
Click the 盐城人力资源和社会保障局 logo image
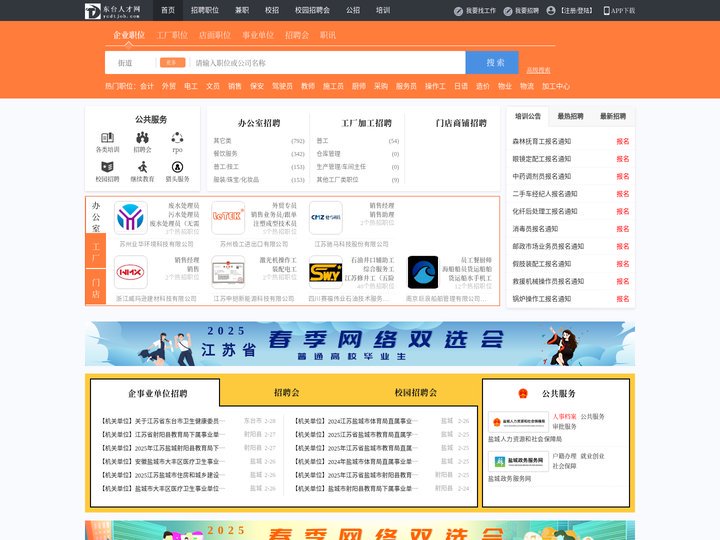[x=518, y=422]
